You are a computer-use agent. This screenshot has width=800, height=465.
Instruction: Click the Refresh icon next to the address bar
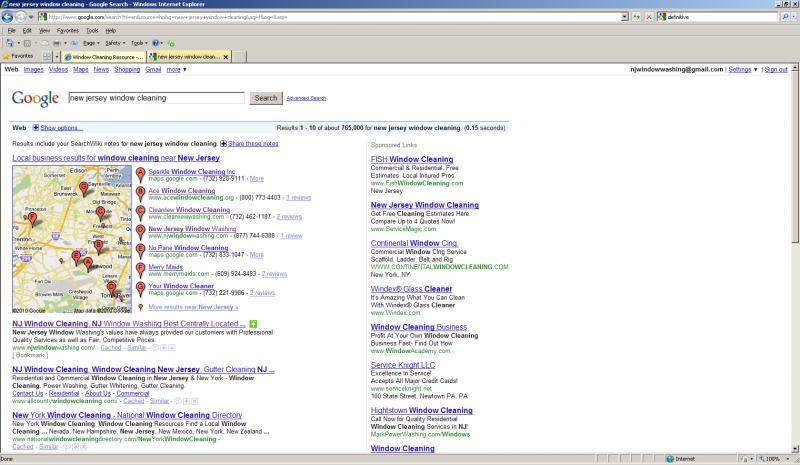point(637,17)
